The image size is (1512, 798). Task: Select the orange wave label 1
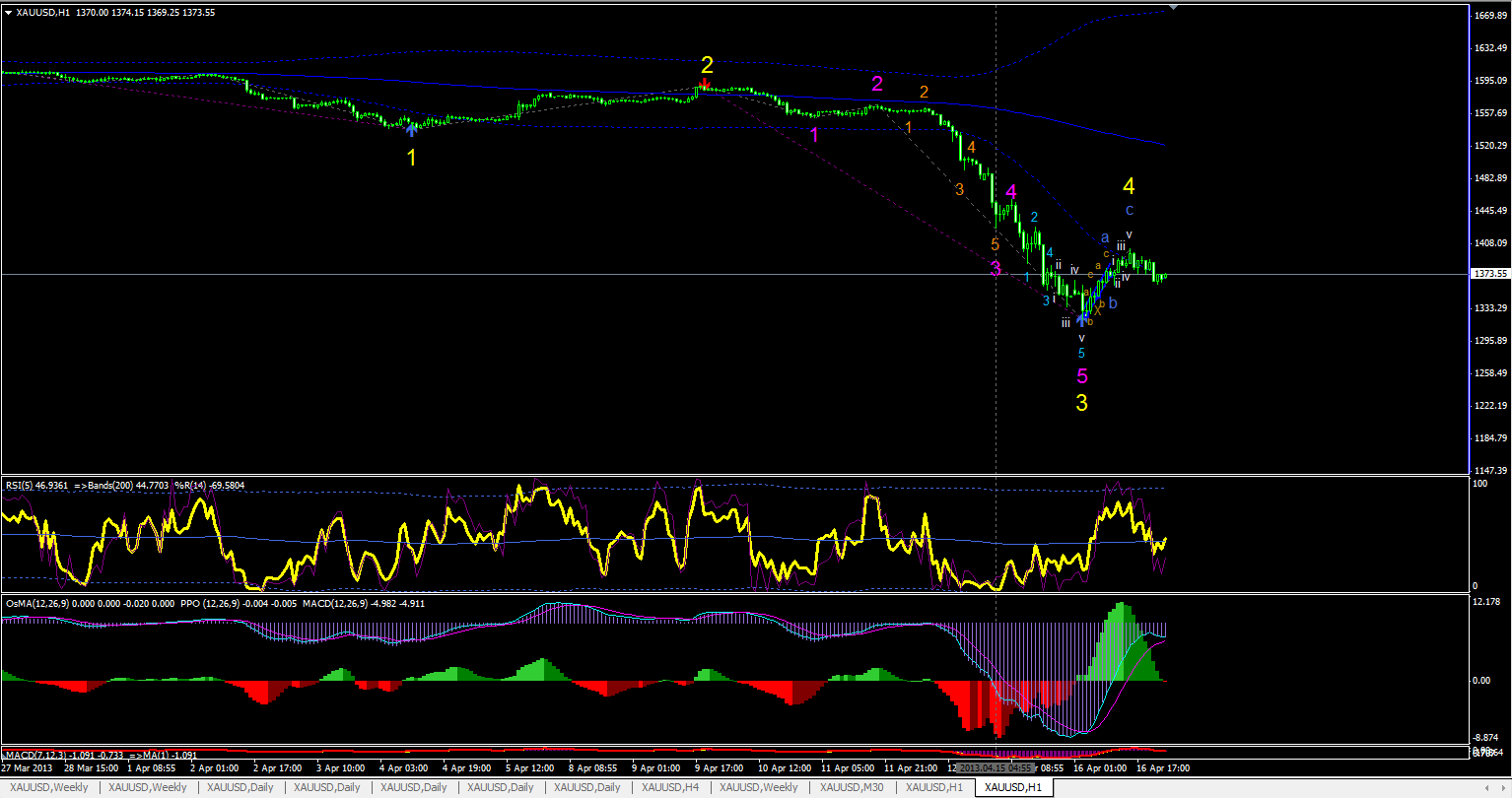coord(908,127)
